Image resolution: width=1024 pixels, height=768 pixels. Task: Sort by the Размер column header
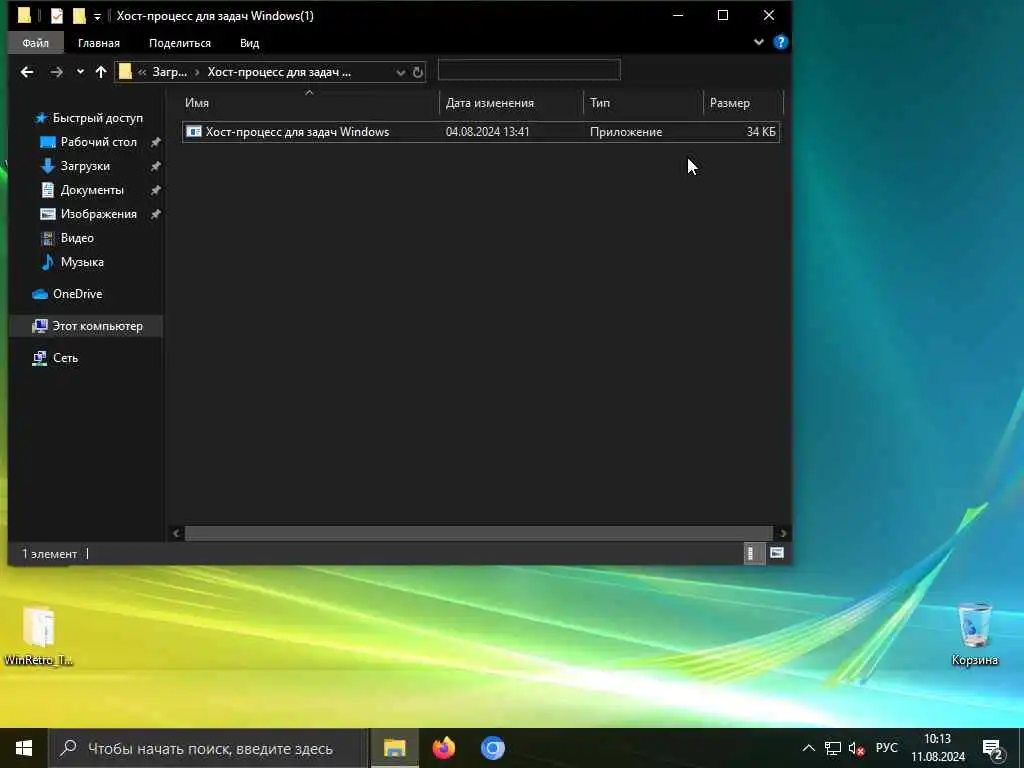point(743,103)
